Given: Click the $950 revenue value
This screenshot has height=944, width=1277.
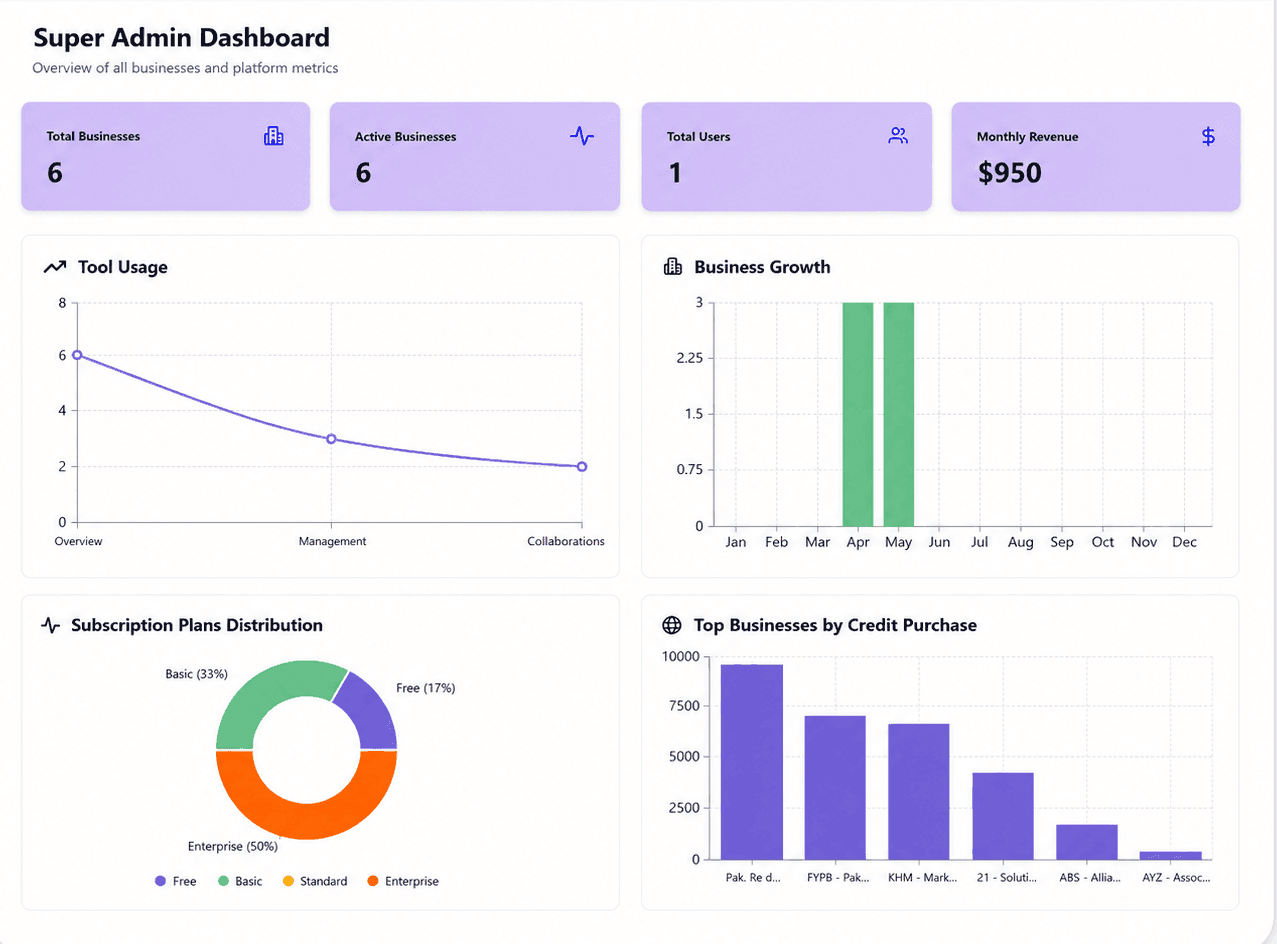Looking at the screenshot, I should [1010, 173].
